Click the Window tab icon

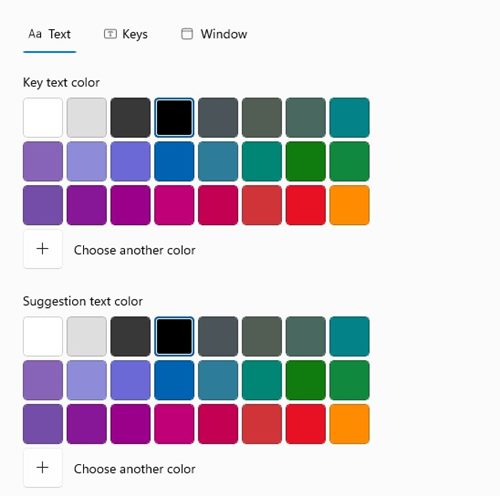point(187,34)
